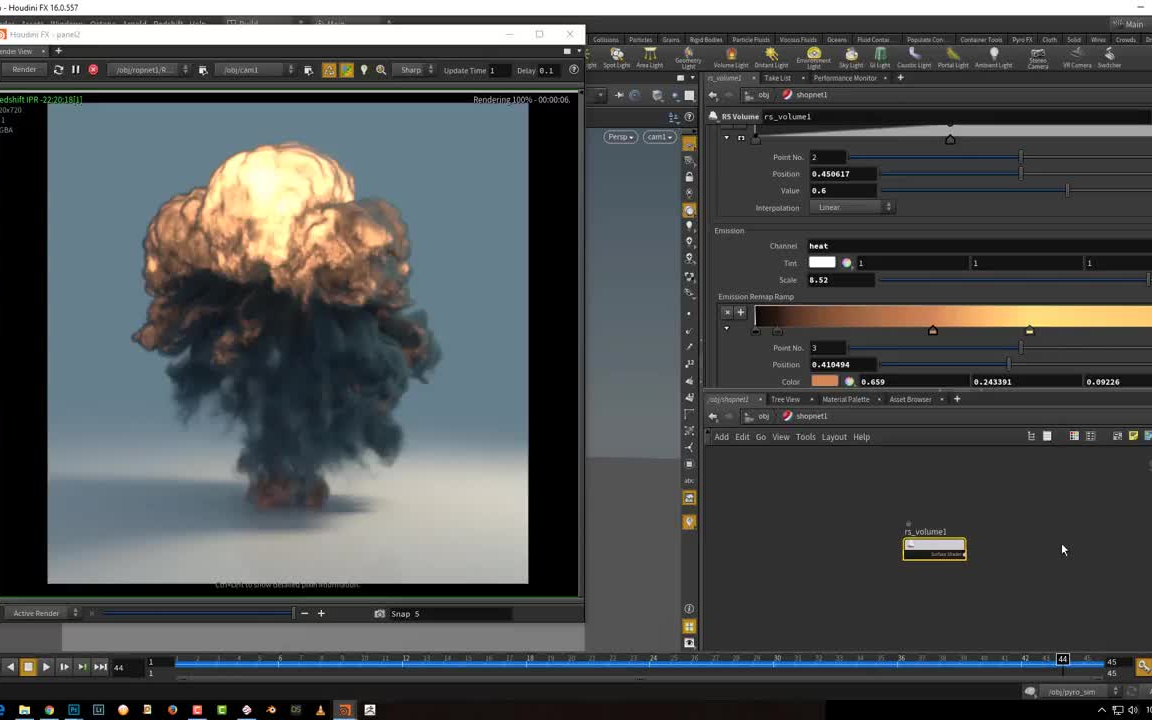Image resolution: width=1152 pixels, height=720 pixels.
Task: Click the Emission Tint white color swatch
Action: [x=822, y=262]
